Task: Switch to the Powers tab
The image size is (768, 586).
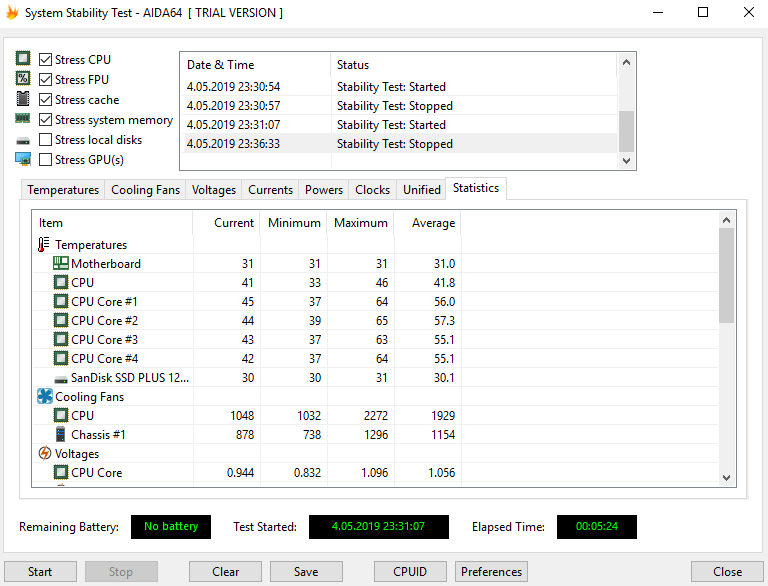Action: click(324, 190)
